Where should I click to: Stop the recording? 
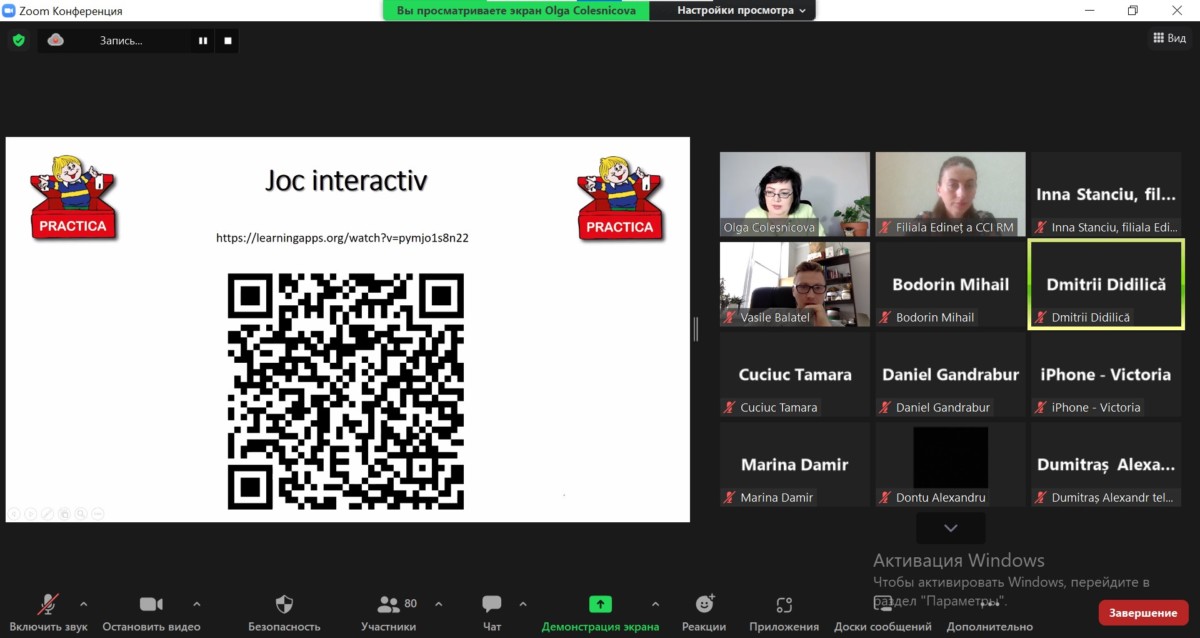coord(228,41)
